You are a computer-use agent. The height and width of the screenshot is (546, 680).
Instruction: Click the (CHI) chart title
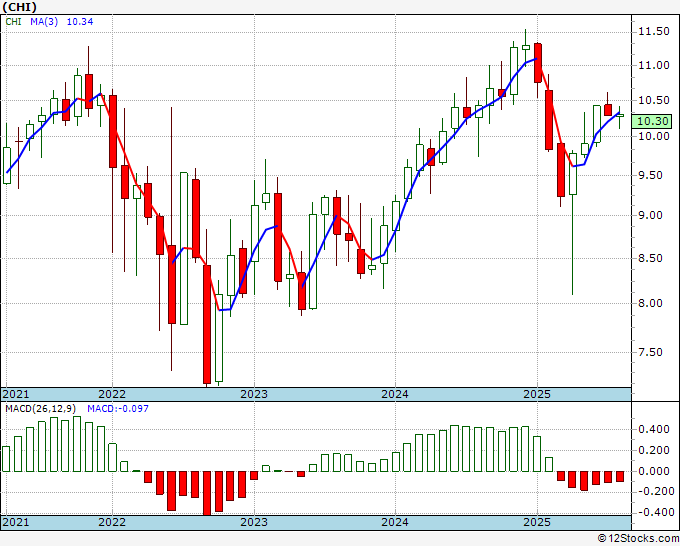click(x=20, y=7)
